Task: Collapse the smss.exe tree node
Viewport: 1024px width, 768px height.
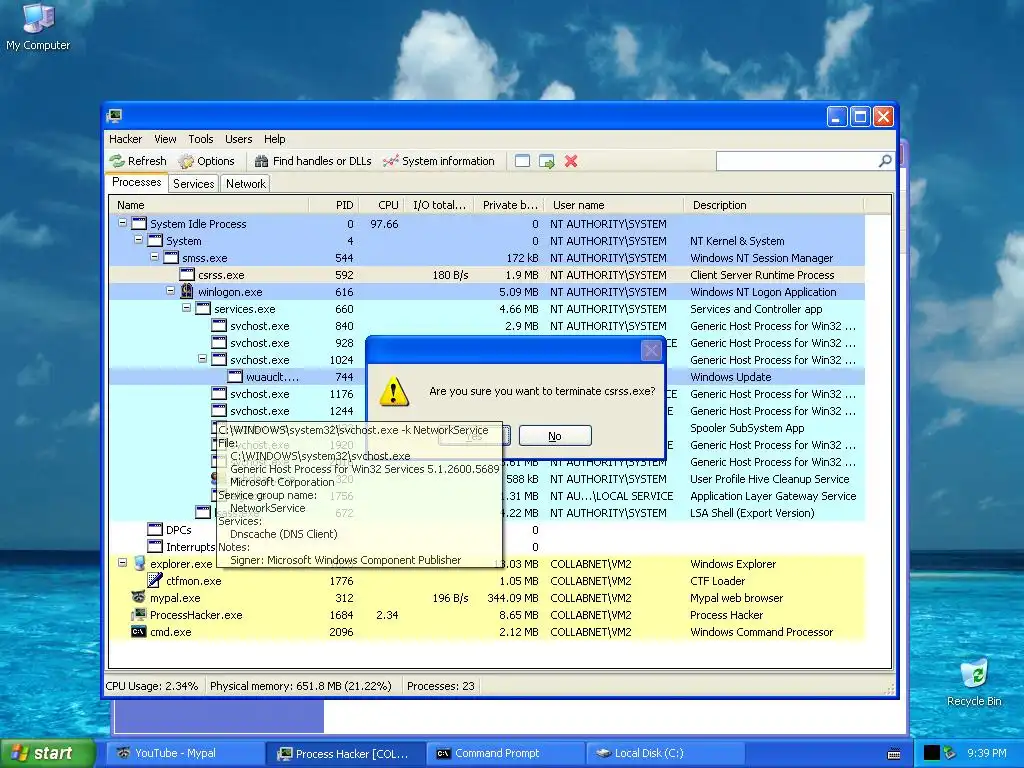Action: click(x=154, y=257)
